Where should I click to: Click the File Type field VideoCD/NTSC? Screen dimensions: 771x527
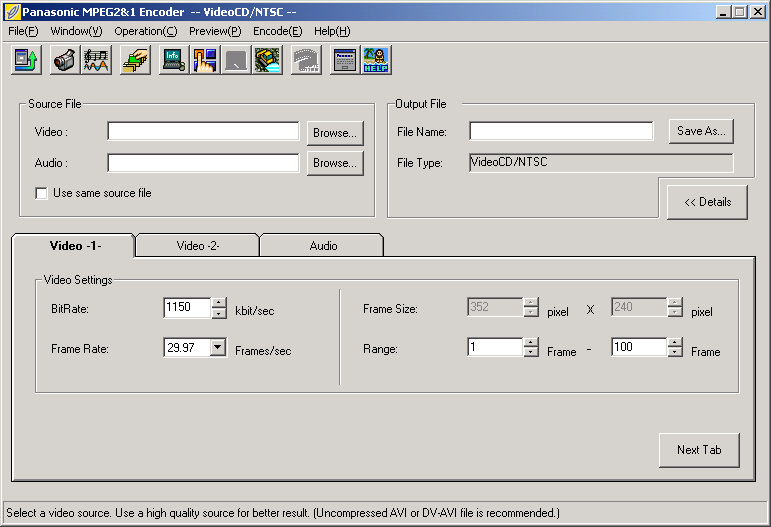(x=601, y=162)
